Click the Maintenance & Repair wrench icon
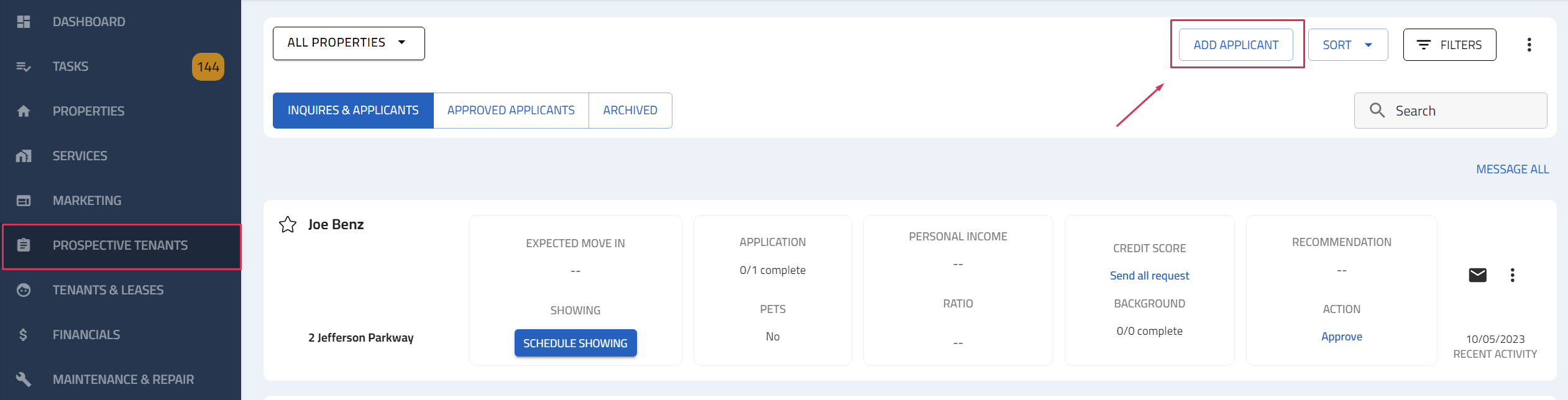Screen dimensions: 1568x400 24,379
